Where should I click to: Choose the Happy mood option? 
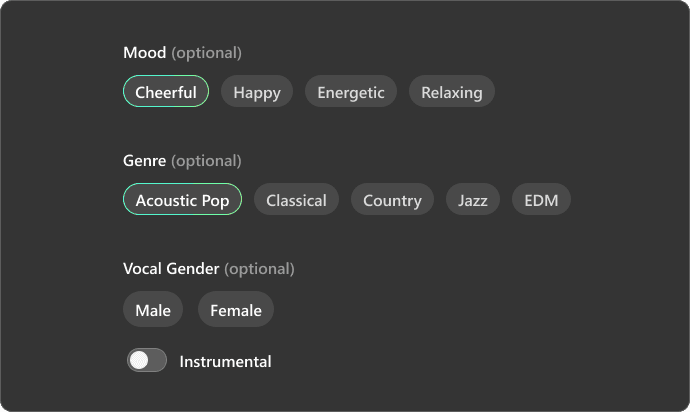click(x=257, y=91)
